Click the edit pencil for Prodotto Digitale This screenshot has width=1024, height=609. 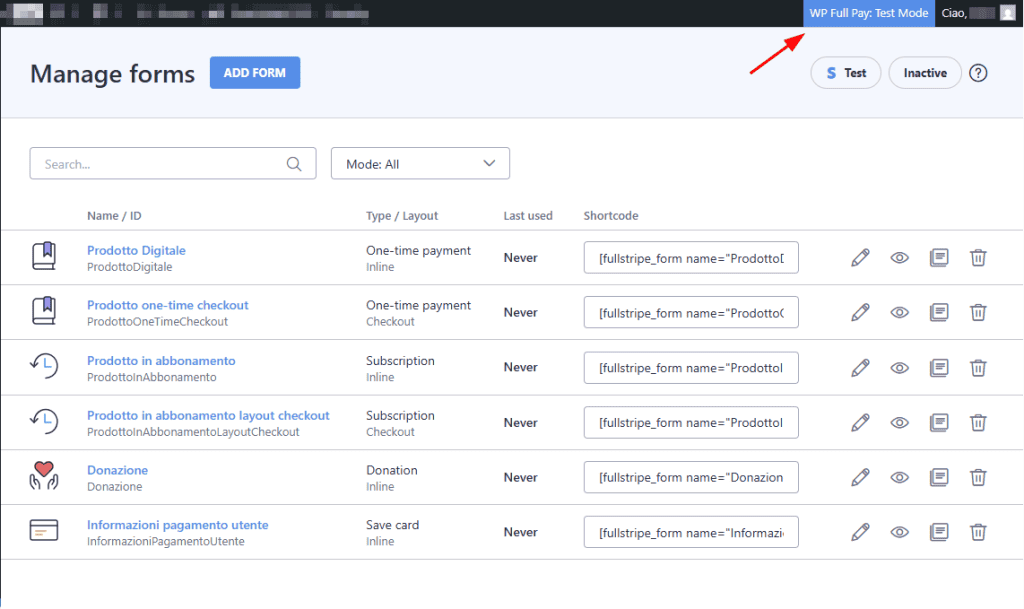(x=860, y=257)
